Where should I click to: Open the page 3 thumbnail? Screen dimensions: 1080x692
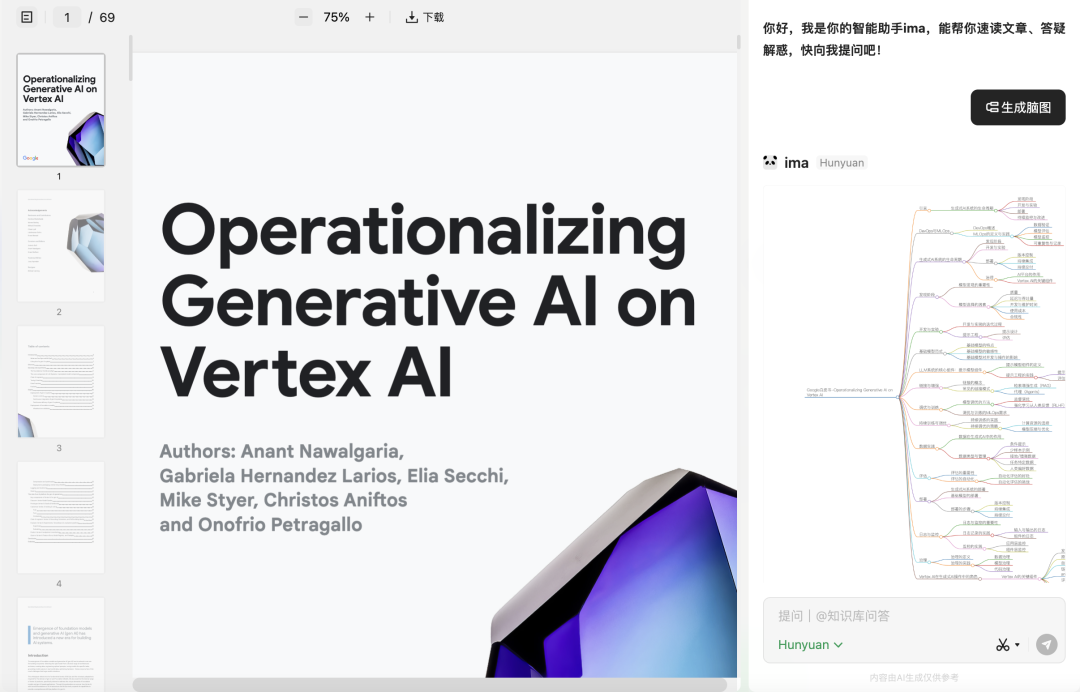click(x=61, y=381)
